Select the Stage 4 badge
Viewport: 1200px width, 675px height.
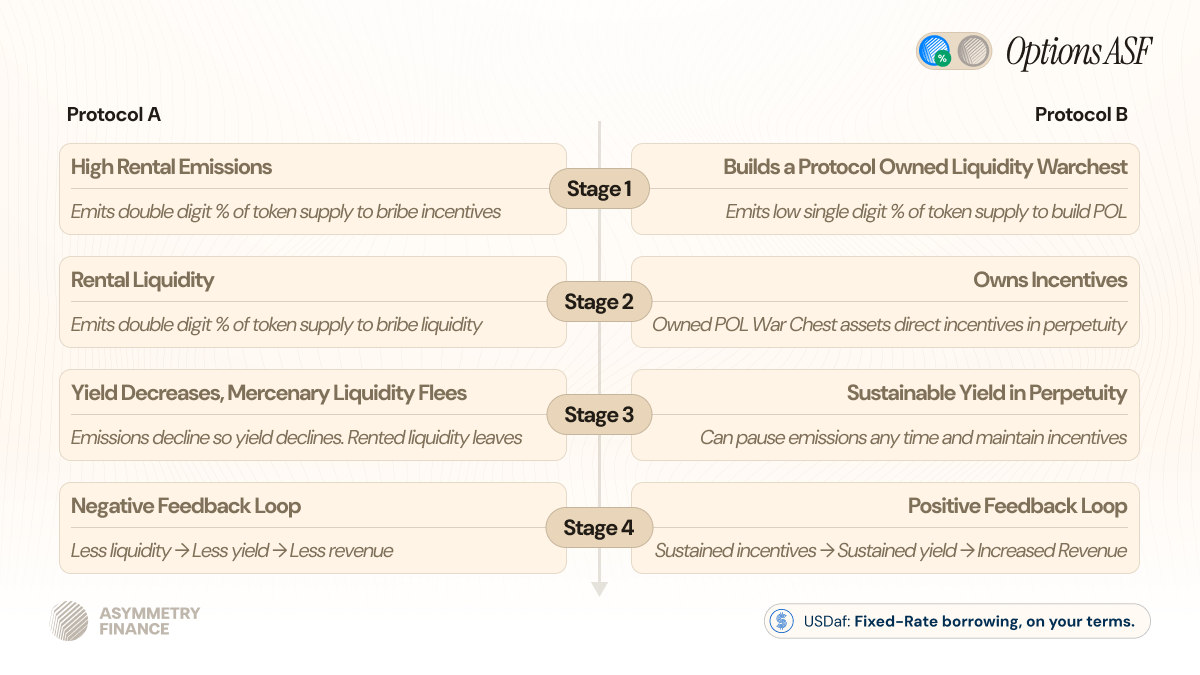tap(599, 528)
